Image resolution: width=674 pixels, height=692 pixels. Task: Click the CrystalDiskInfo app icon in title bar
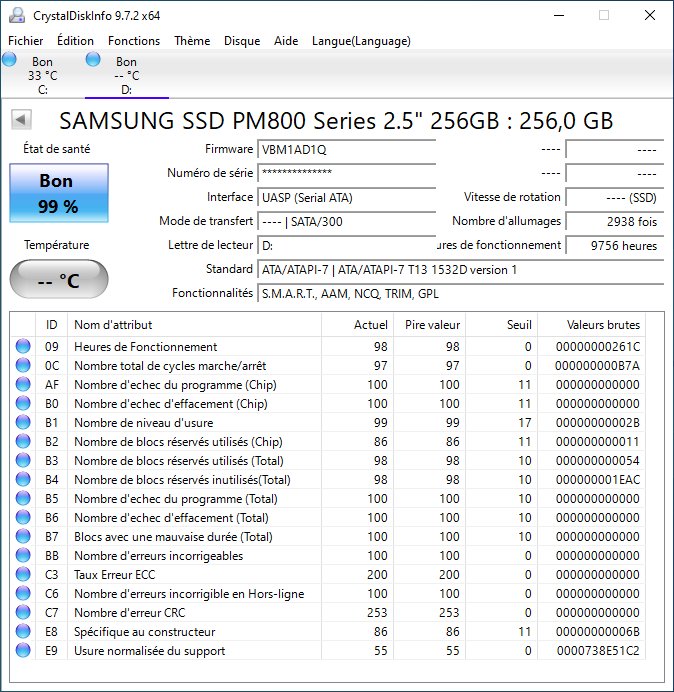[x=17, y=15]
